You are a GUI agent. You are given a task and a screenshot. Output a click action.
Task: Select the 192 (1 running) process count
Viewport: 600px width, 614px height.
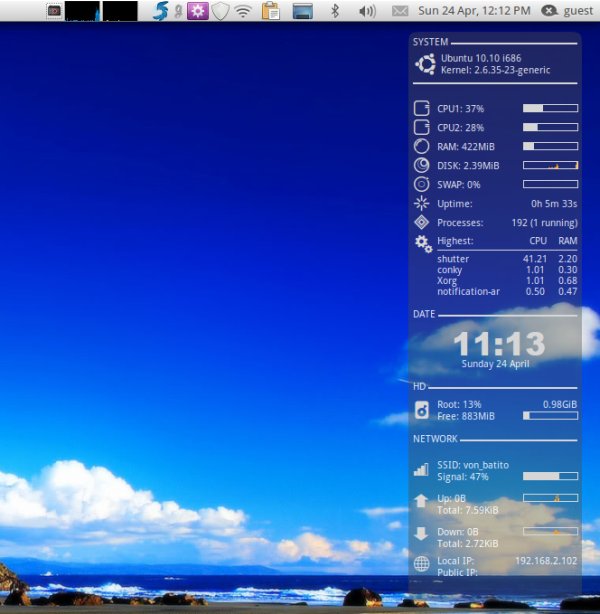pos(544,223)
